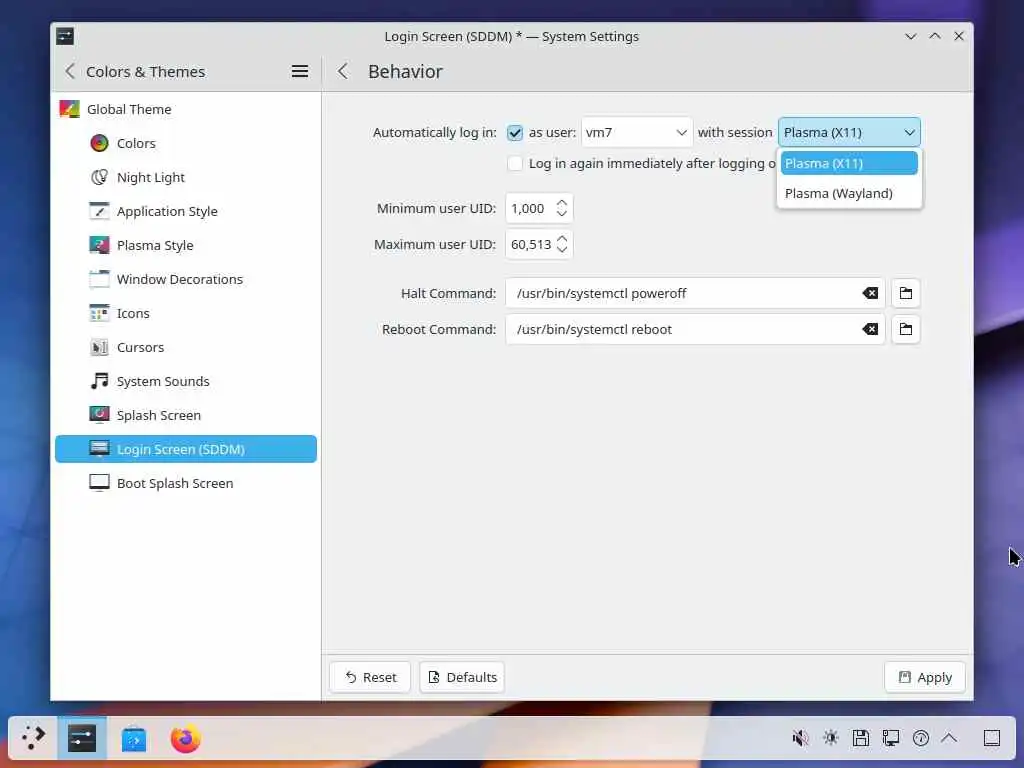
Task: Open the application launcher in the taskbar
Action: (x=33, y=738)
